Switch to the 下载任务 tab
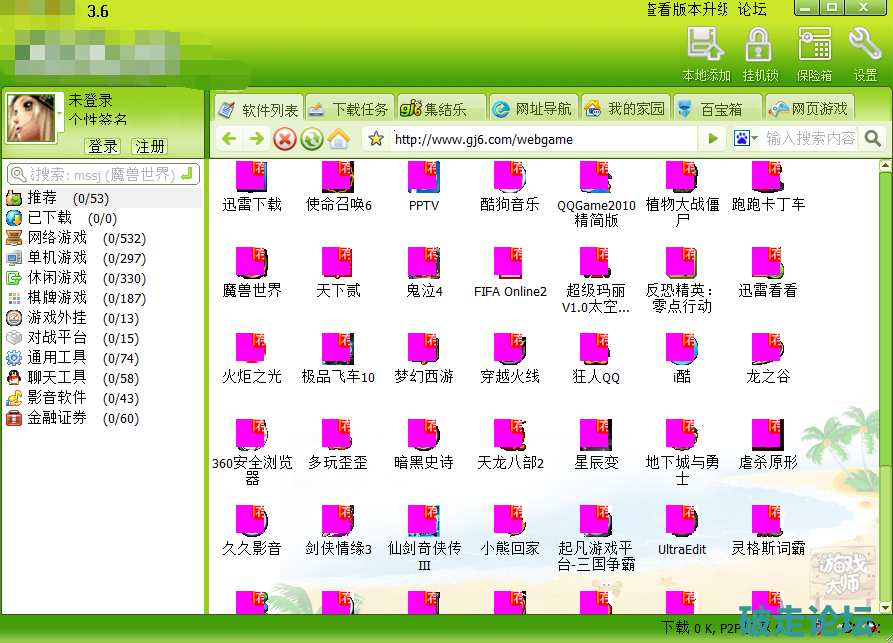The height and width of the screenshot is (643, 893). [x=349, y=109]
